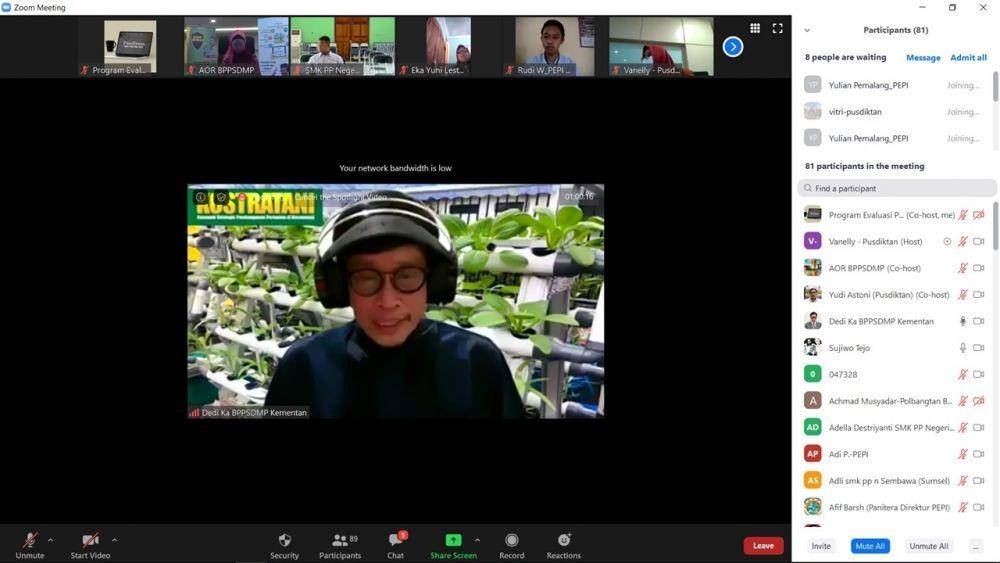The height and width of the screenshot is (563, 1000).
Task: Switch to gallery view grid icon
Action: coord(755,28)
